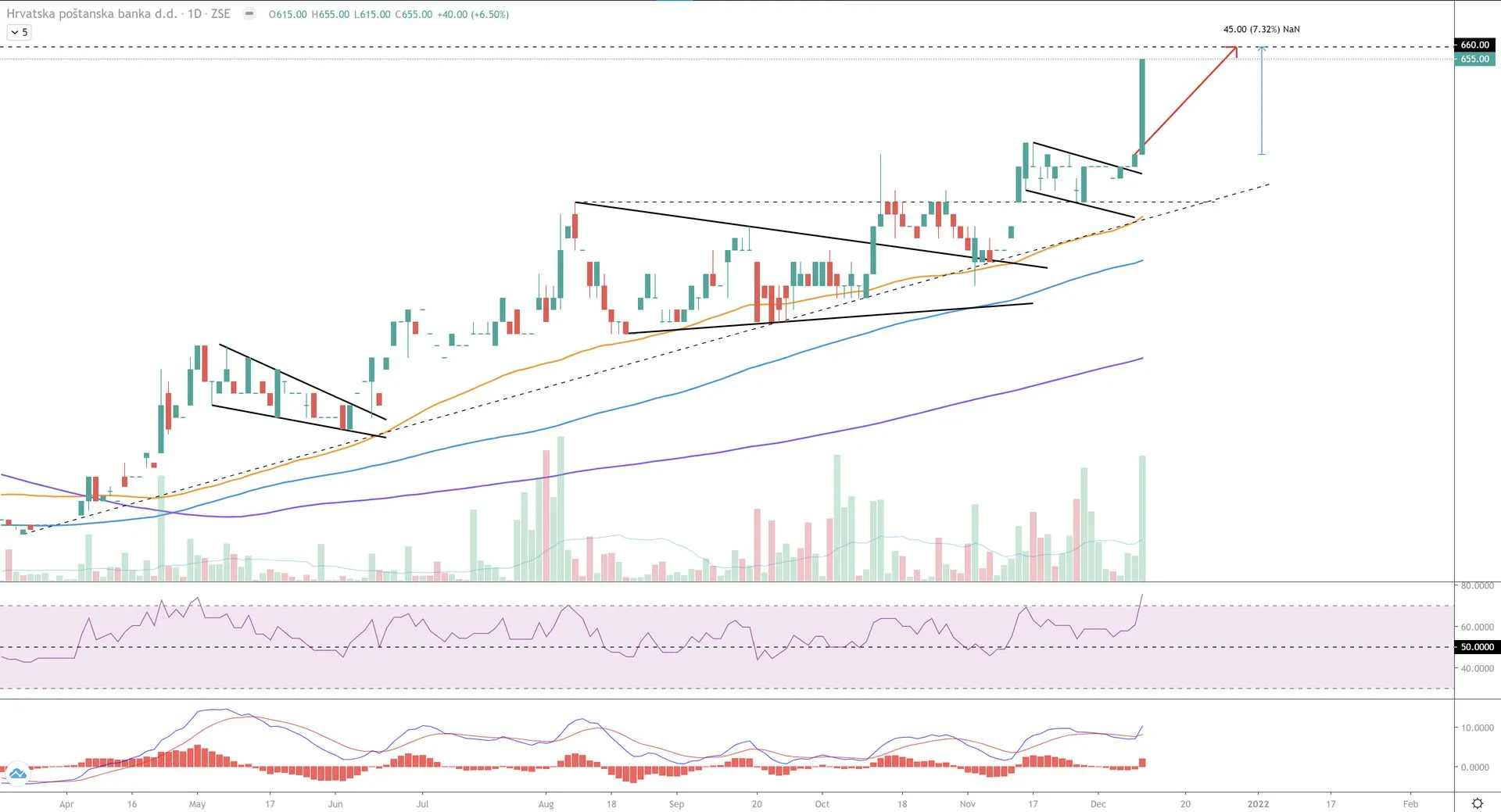1501x812 pixels.
Task: Click latest red MACD histogram bar
Action: (1142, 763)
